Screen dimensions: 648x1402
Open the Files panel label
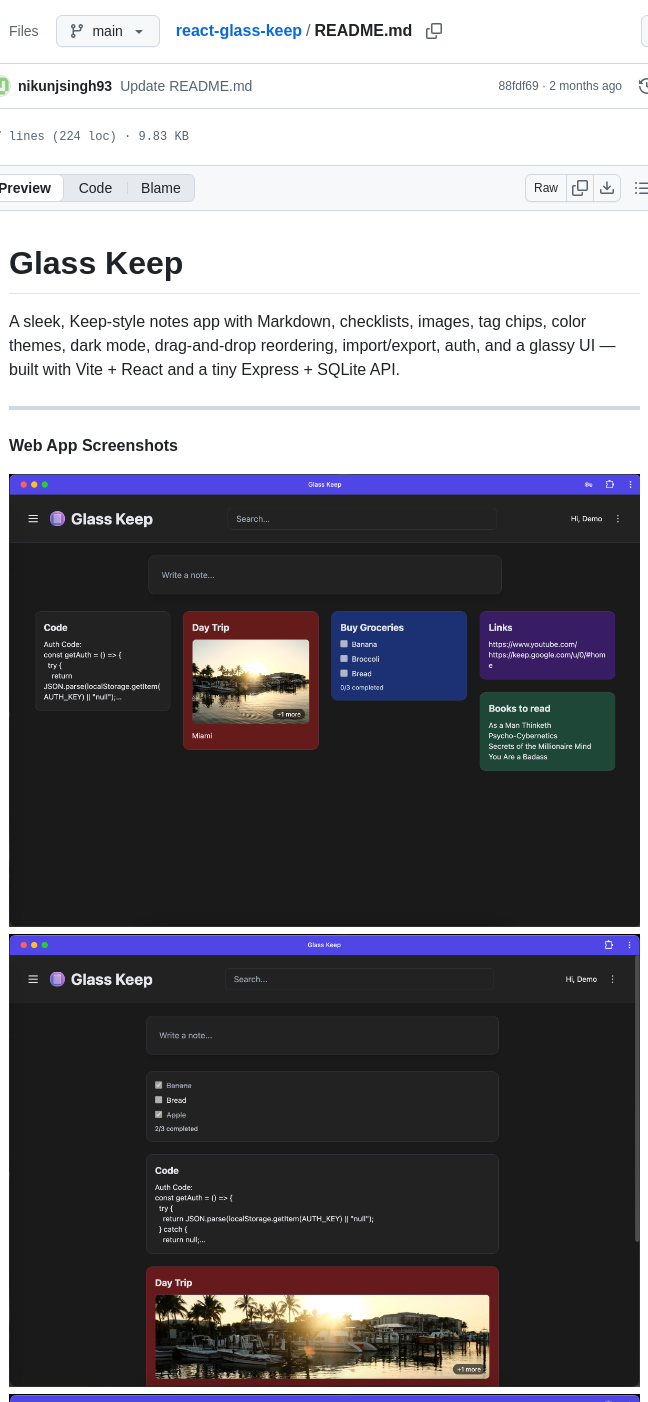coord(24,31)
